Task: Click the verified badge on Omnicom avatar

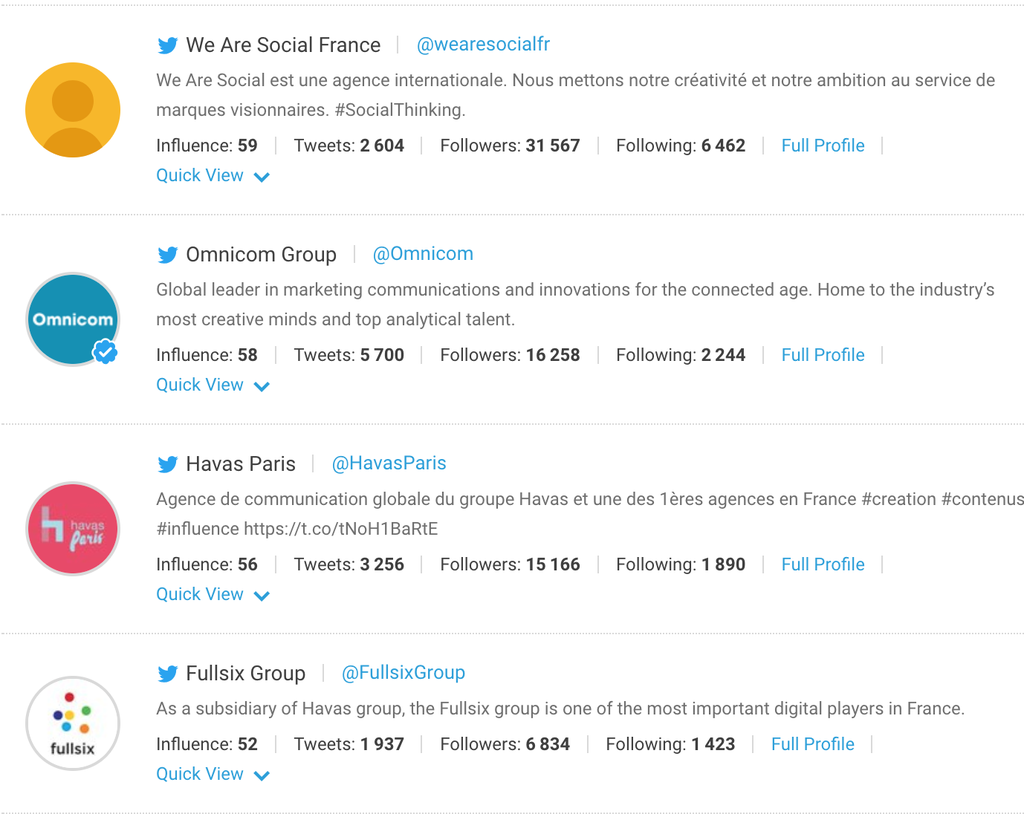Action: (105, 352)
